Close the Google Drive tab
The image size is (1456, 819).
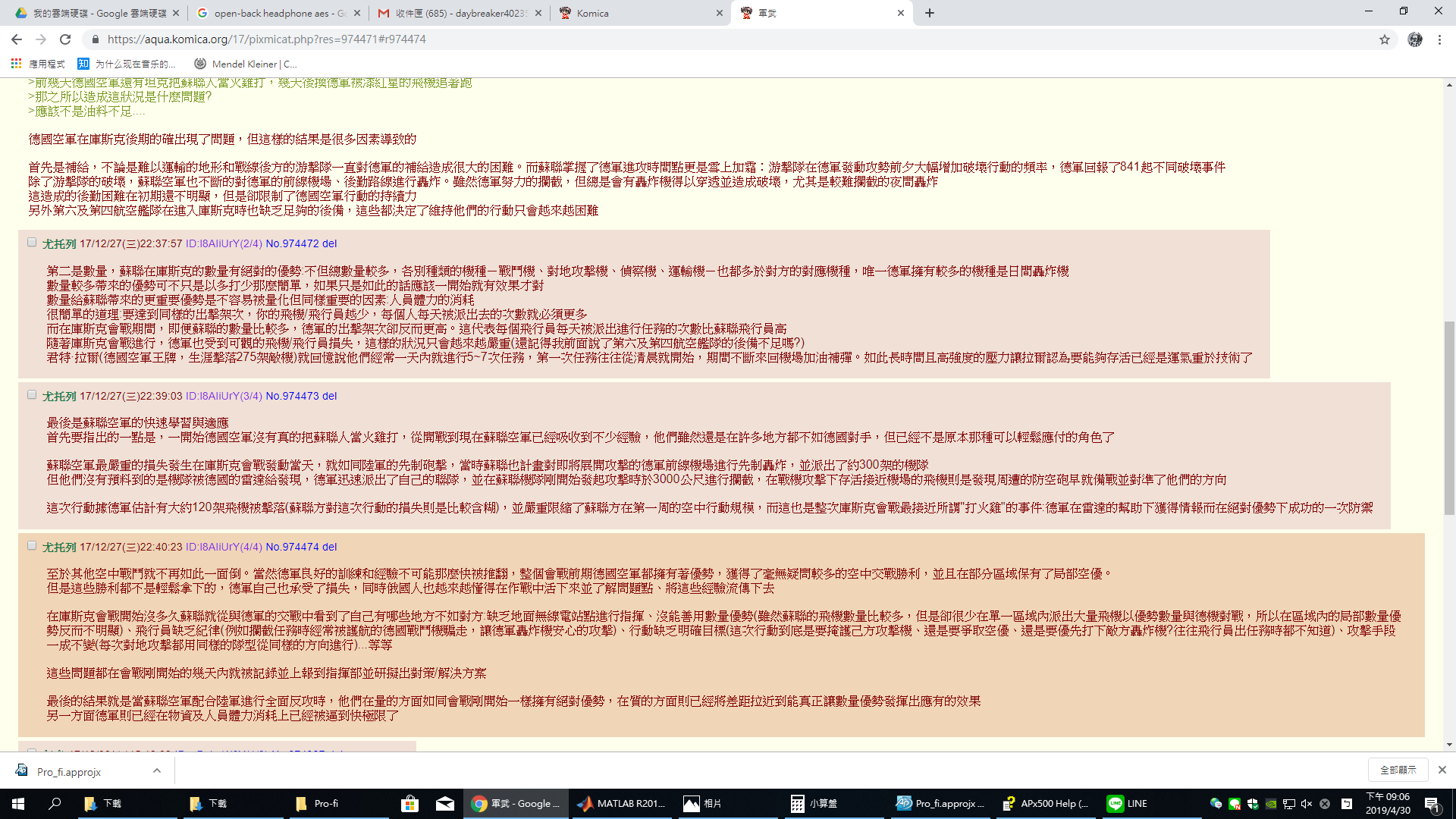[x=176, y=13]
